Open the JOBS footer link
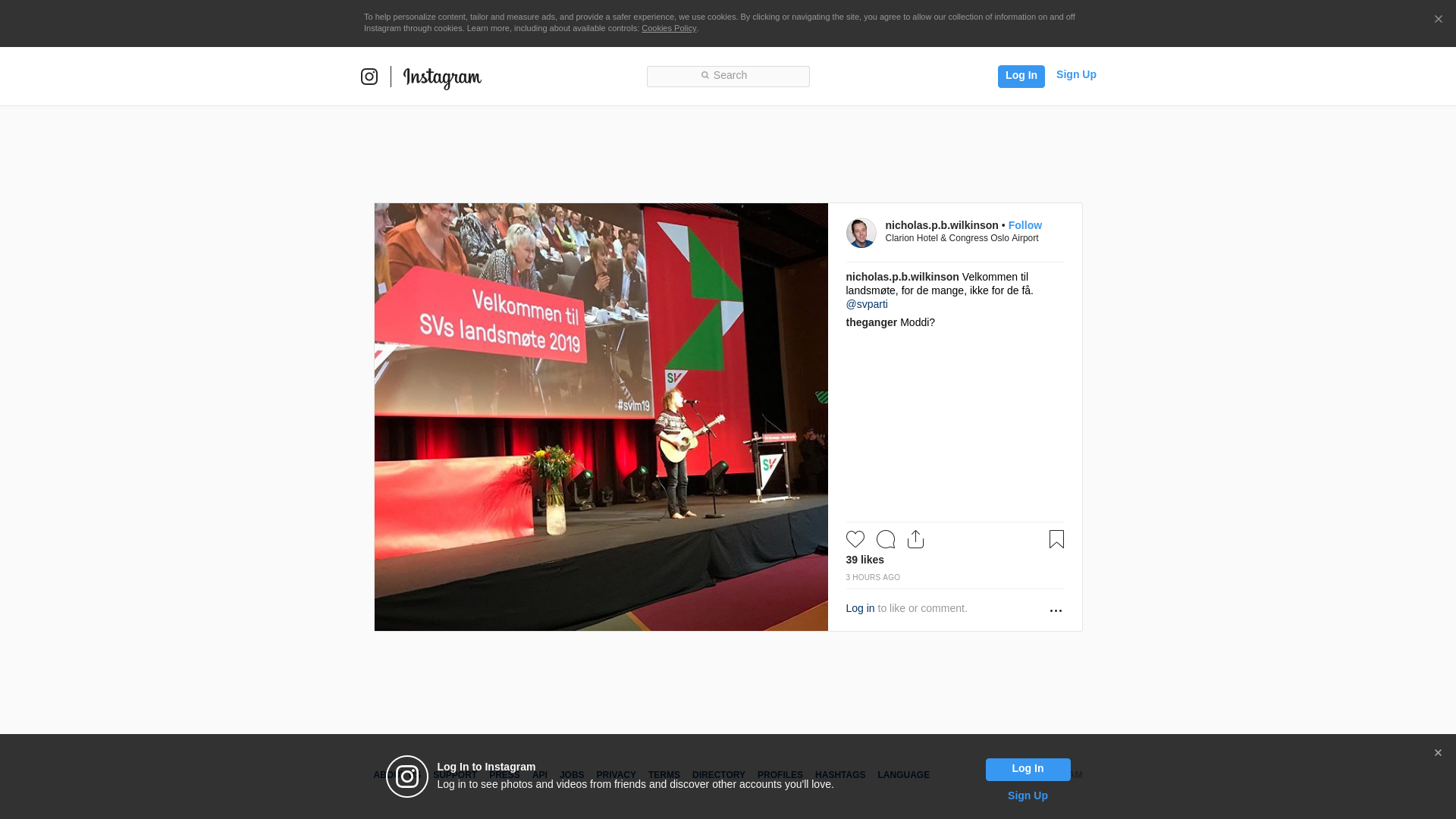Viewport: 1456px width, 819px height. coord(572,775)
